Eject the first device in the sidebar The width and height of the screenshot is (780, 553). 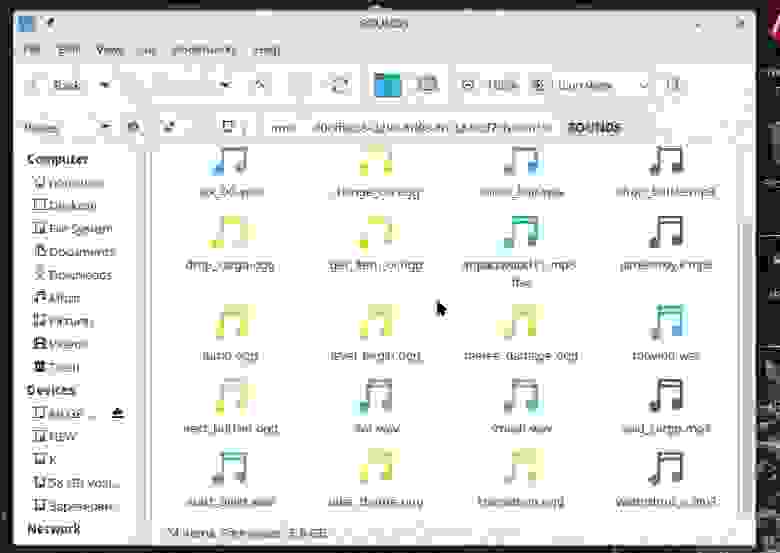point(117,413)
